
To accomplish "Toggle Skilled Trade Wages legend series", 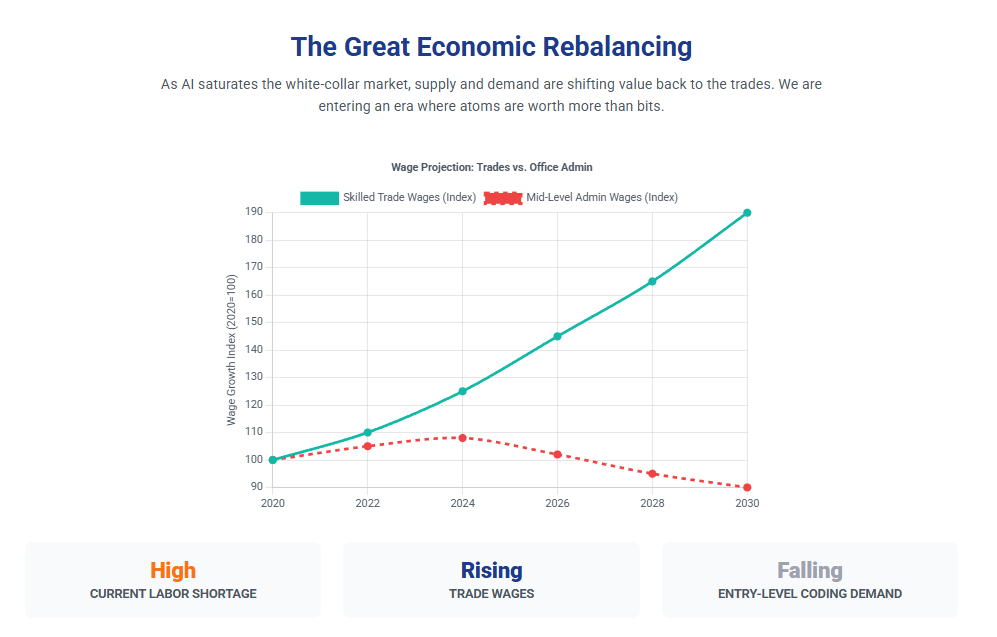I will (x=409, y=198).
